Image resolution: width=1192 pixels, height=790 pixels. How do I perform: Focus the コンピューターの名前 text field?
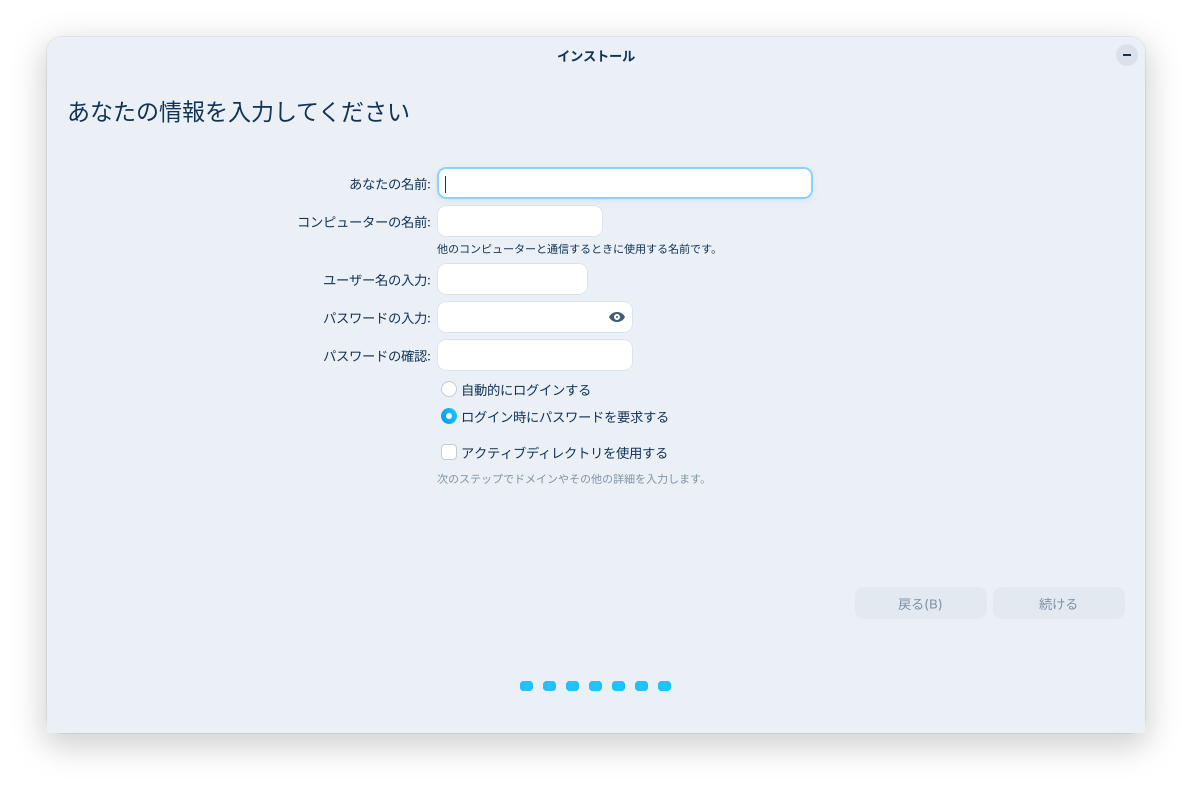[x=520, y=221]
